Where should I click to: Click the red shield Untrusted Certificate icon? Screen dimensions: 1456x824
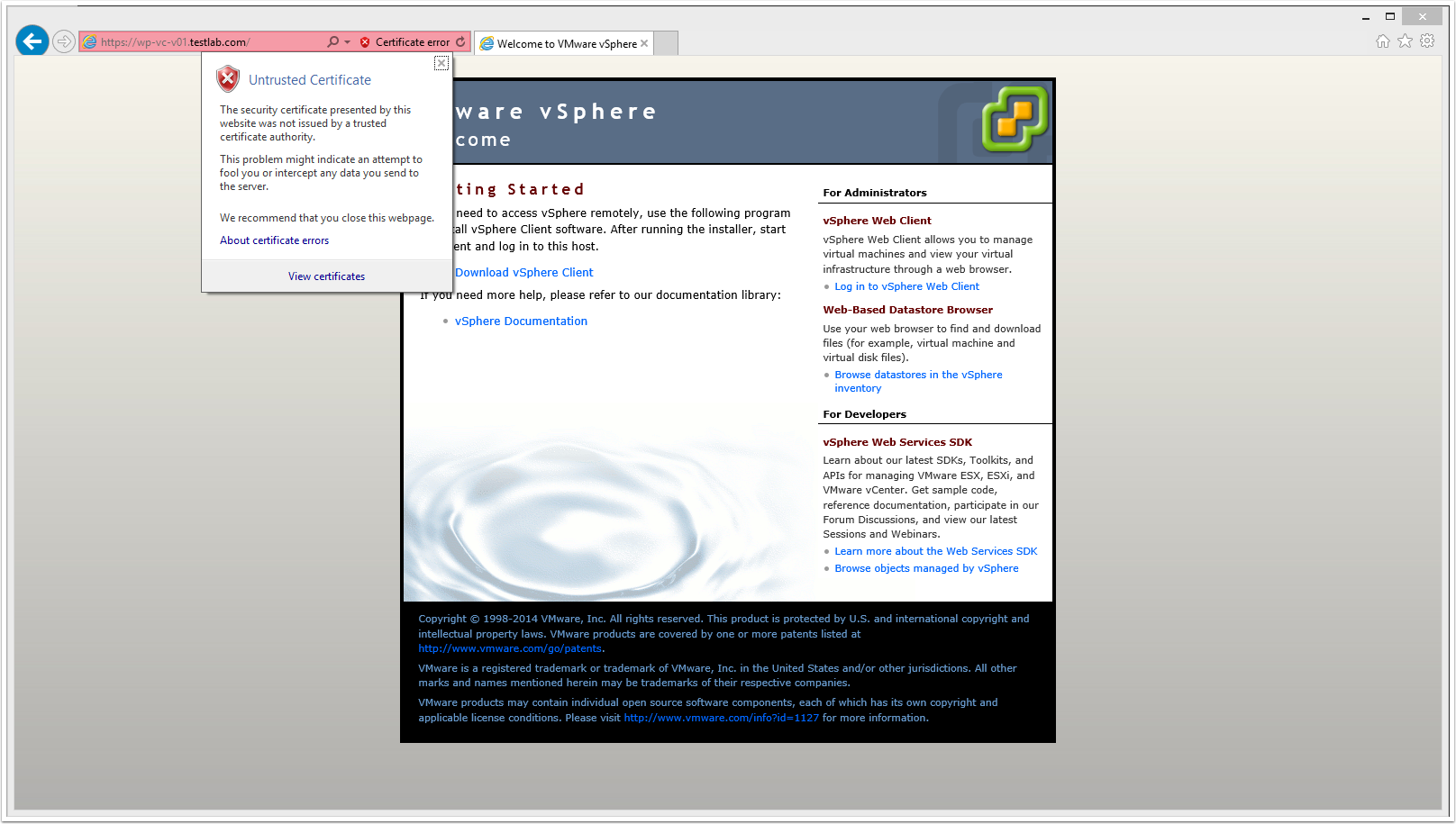(228, 79)
